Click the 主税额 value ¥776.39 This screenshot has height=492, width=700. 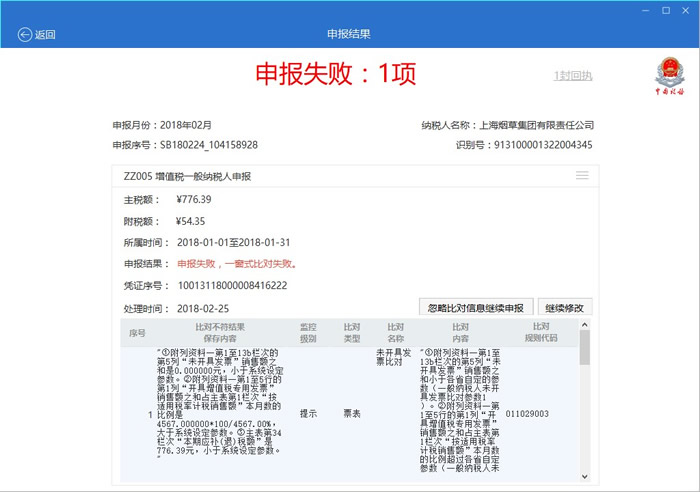pyautogui.click(x=194, y=200)
